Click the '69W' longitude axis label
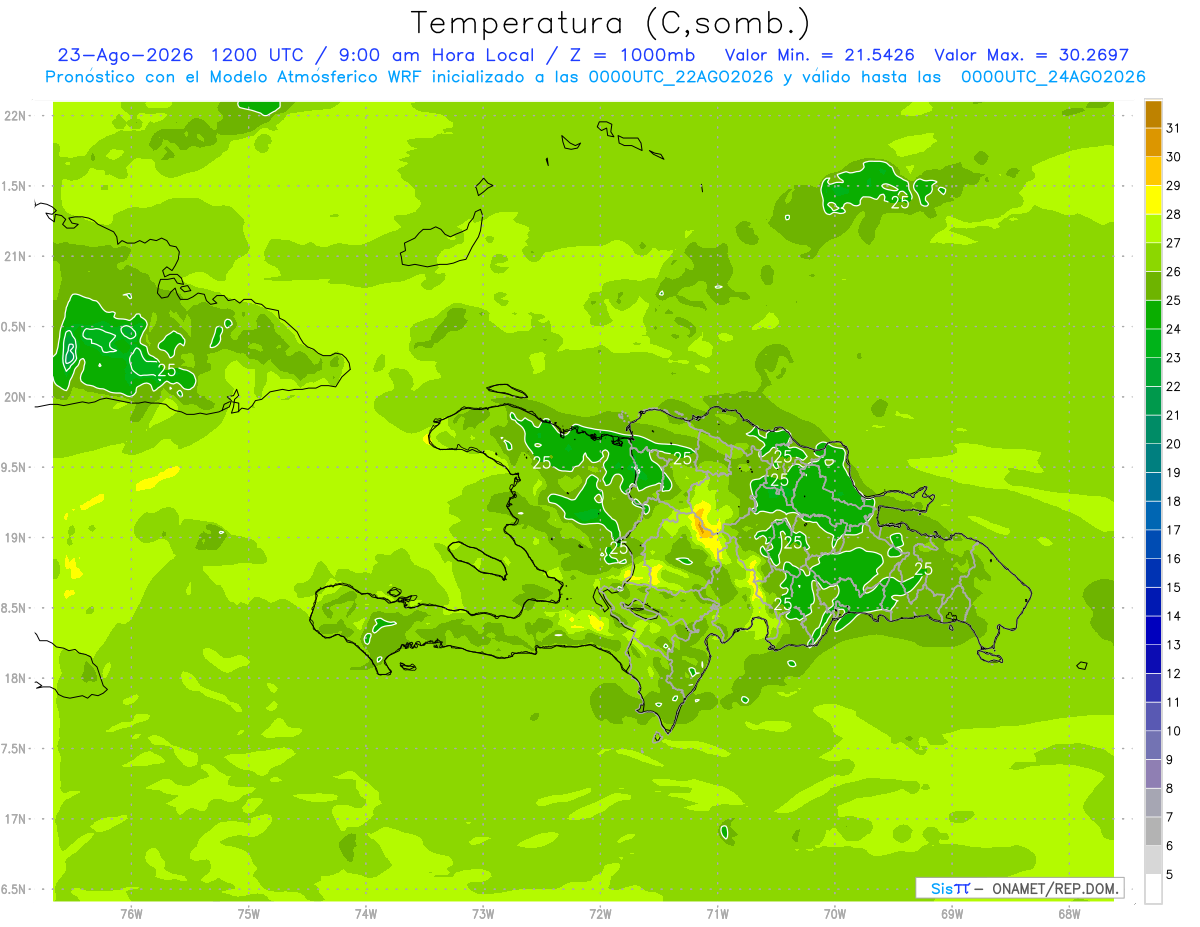Image resolution: width=1200 pixels, height=927 pixels. coord(952,914)
